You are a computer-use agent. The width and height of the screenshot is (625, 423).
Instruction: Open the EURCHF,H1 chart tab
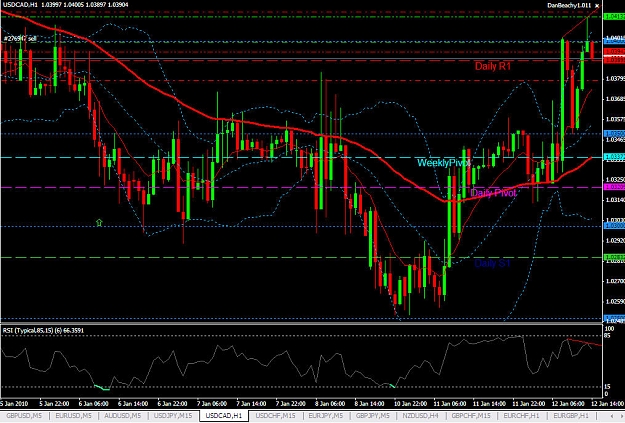click(521, 415)
